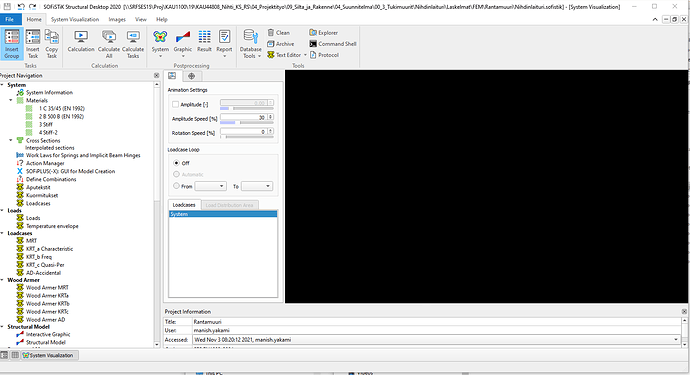Open the To loadcase dropdown
This screenshot has width=690, height=375.
[x=257, y=186]
